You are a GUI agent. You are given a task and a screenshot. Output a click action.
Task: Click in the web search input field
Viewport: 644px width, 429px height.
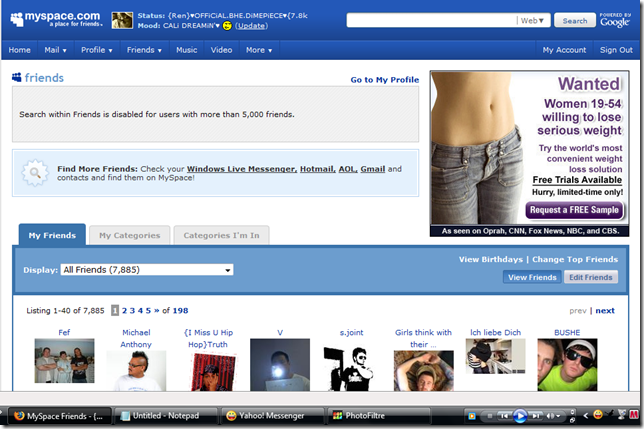[x=431, y=20]
